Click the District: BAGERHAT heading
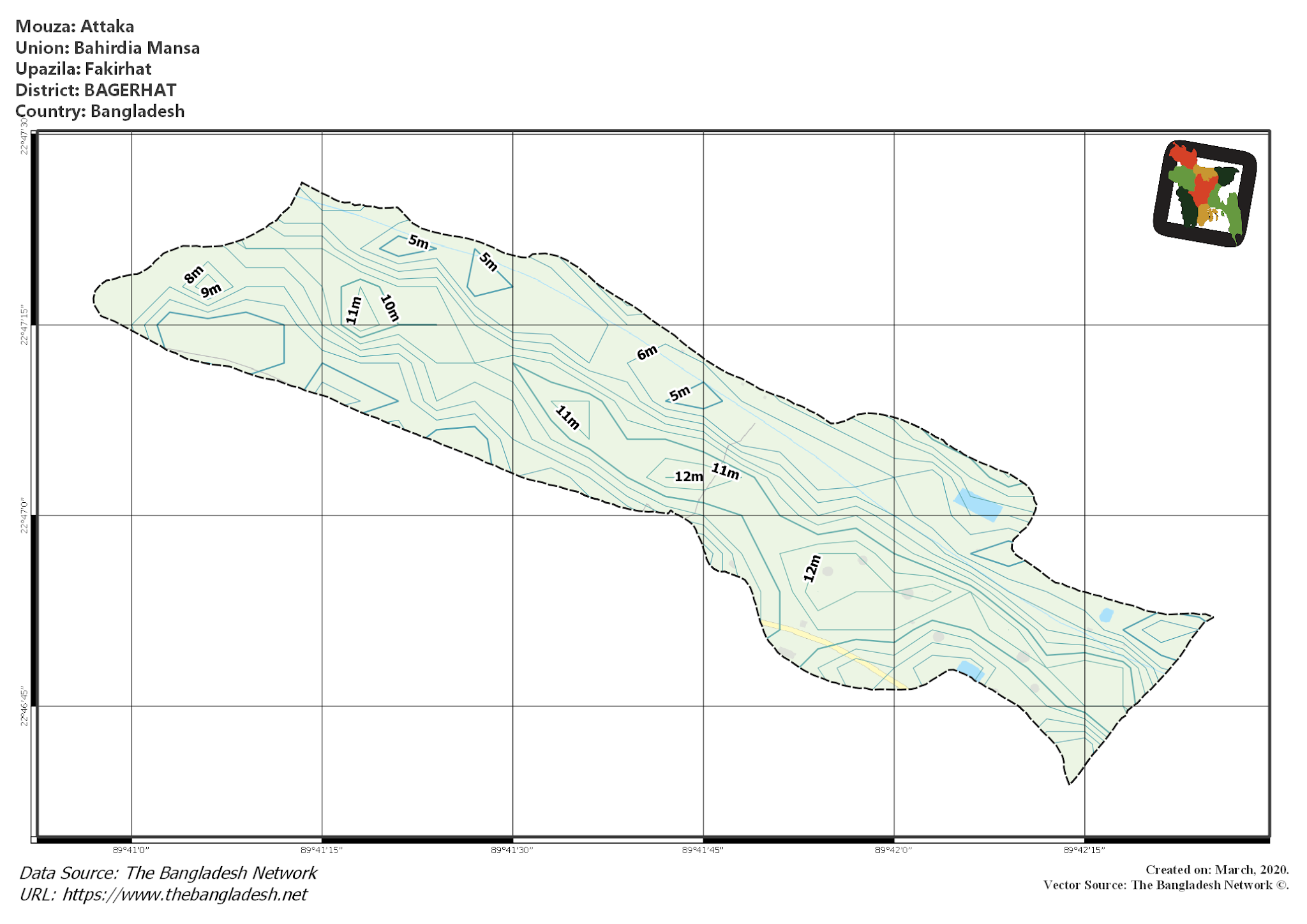This screenshot has width=1307, height=924. point(97,91)
